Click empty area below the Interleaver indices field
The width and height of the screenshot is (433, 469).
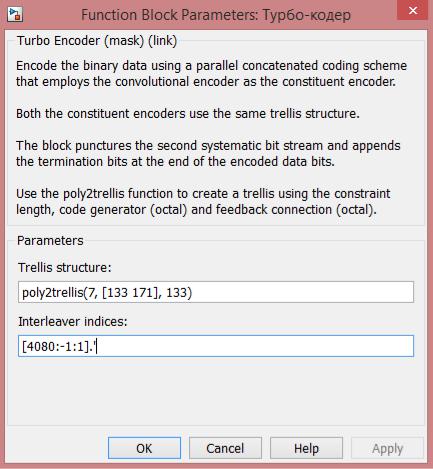[x=216, y=390]
